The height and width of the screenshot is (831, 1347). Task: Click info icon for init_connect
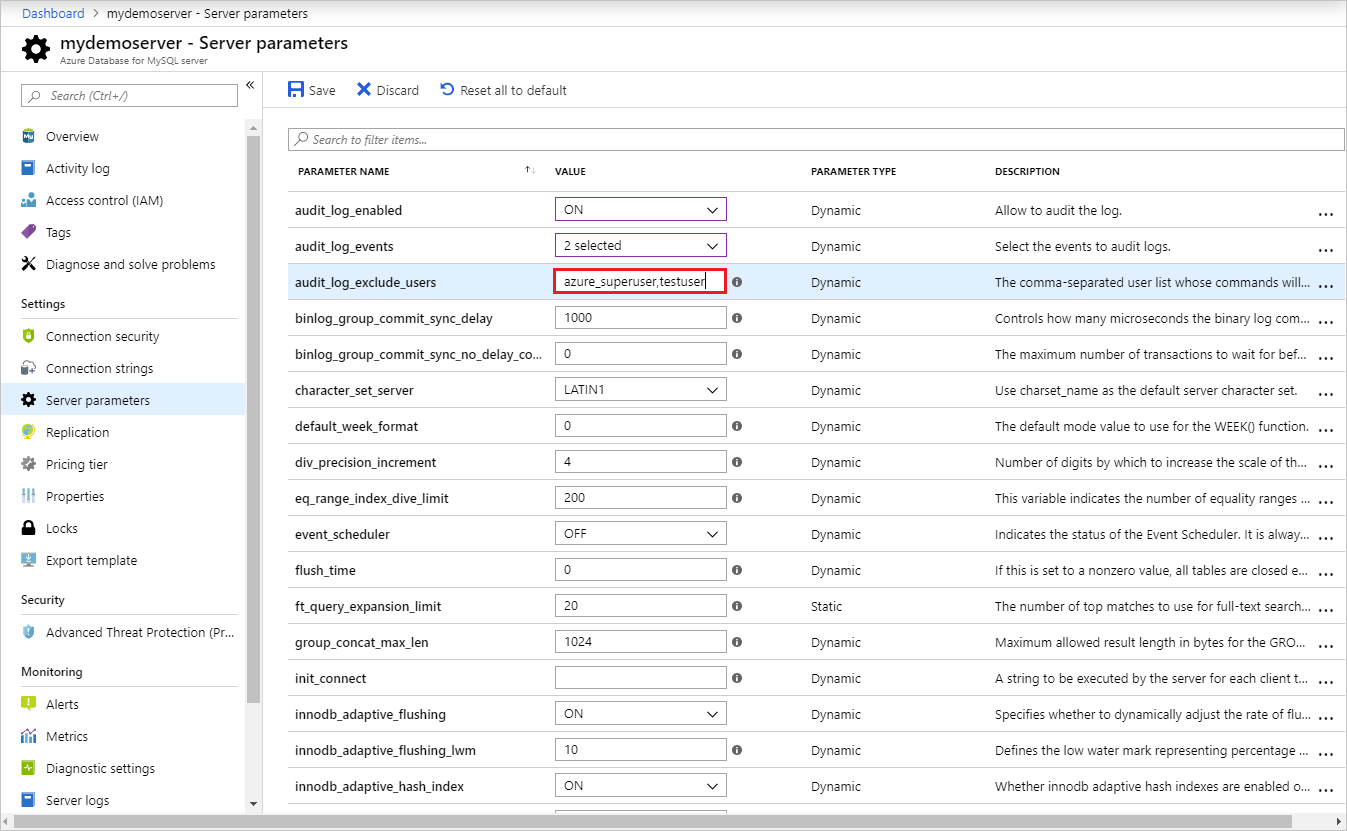coord(737,678)
